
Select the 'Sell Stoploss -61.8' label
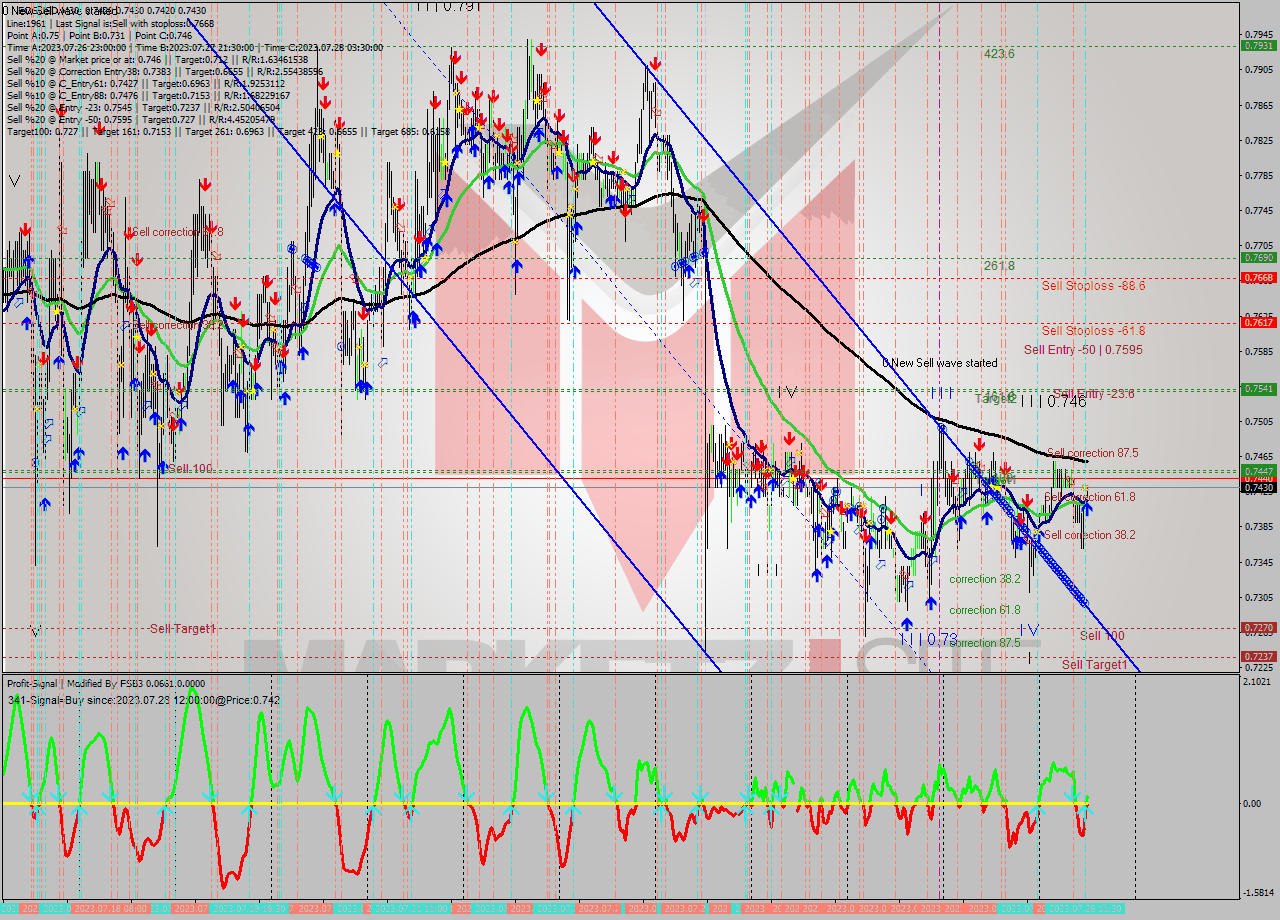click(1093, 331)
